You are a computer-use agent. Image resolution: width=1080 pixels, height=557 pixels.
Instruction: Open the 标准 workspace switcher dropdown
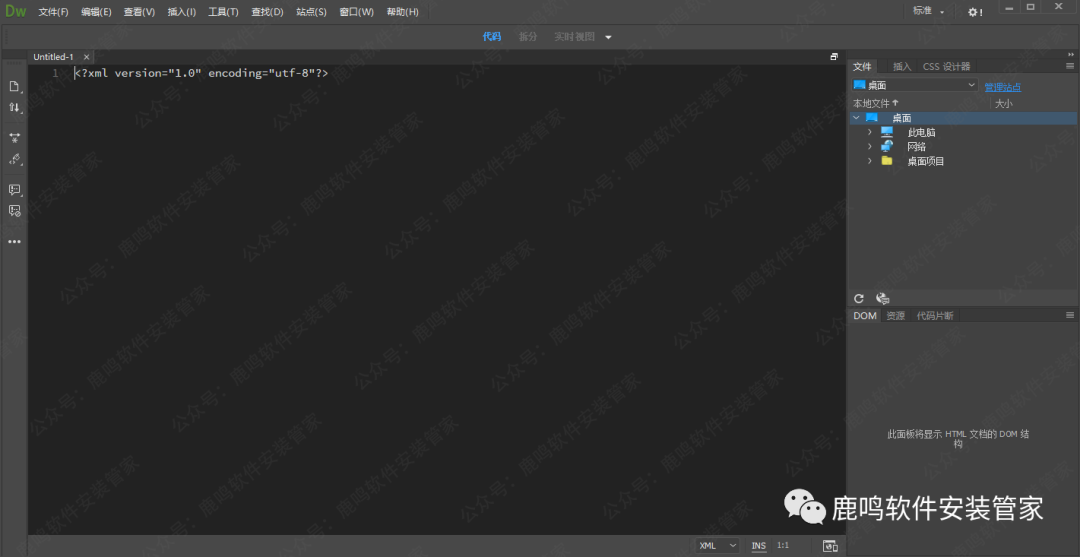pos(928,11)
